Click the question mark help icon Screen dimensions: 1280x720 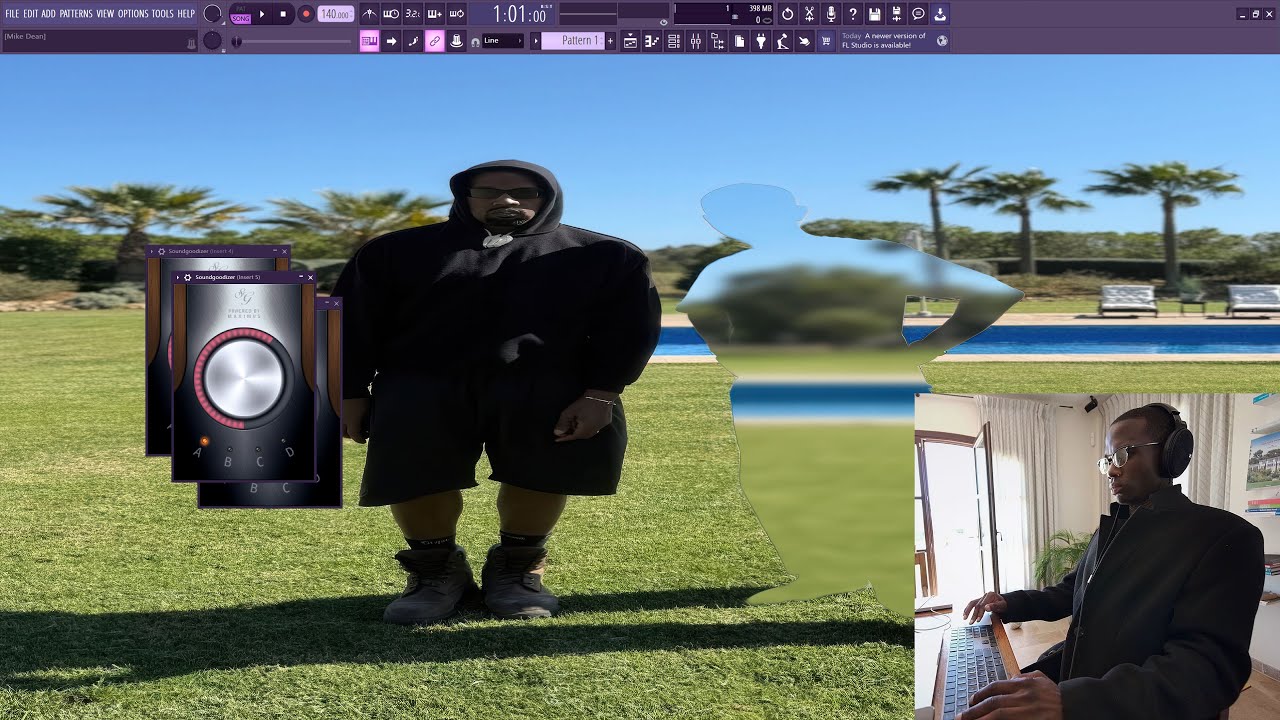coord(852,14)
